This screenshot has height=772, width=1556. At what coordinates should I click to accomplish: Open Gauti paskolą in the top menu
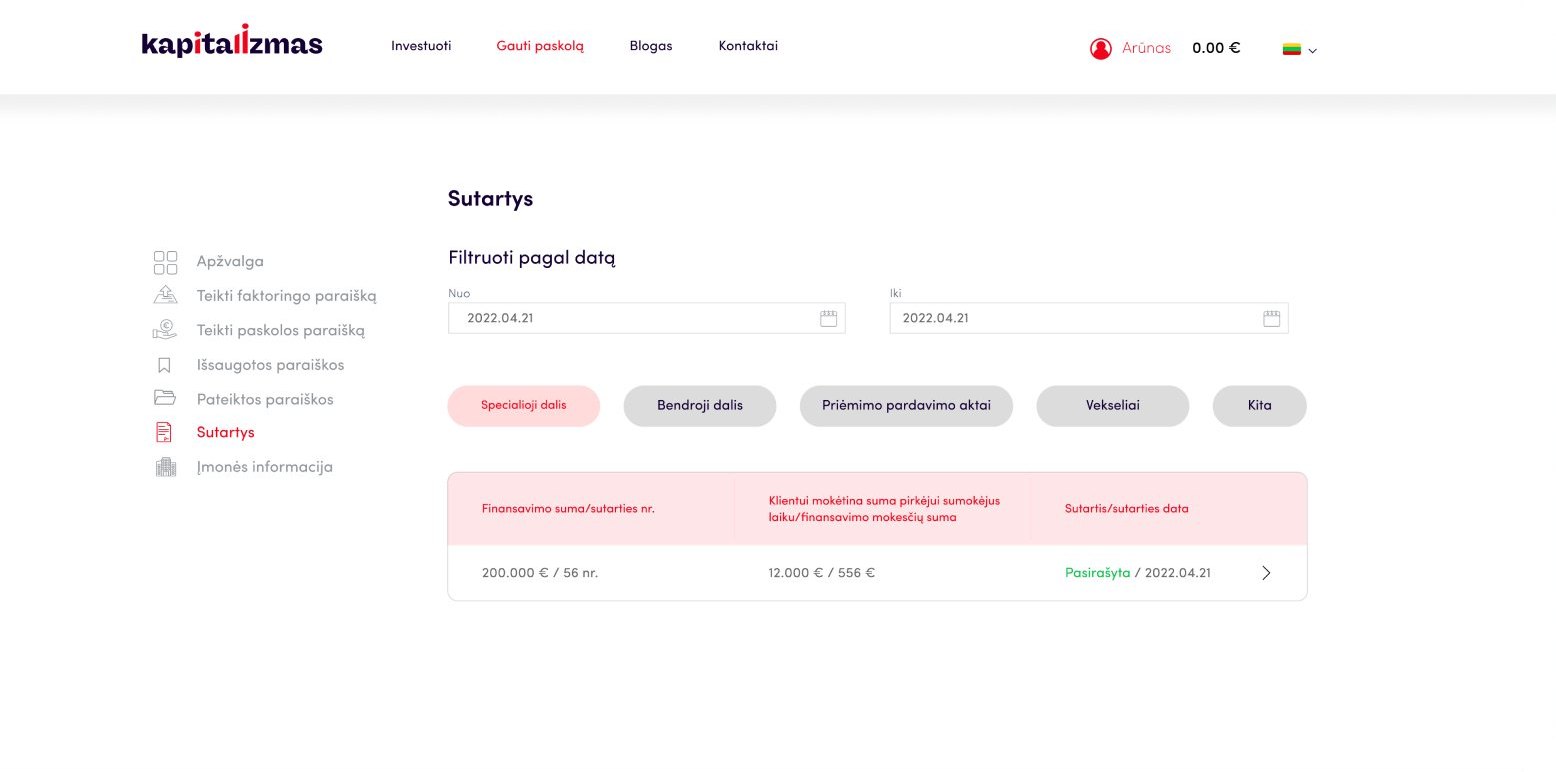540,46
